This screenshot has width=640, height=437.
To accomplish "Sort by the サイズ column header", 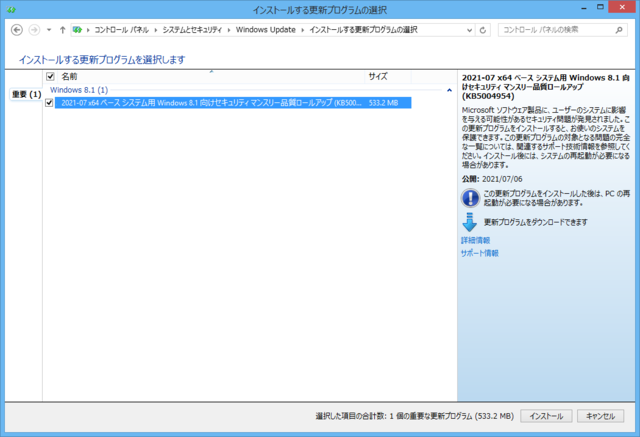I will coord(388,76).
